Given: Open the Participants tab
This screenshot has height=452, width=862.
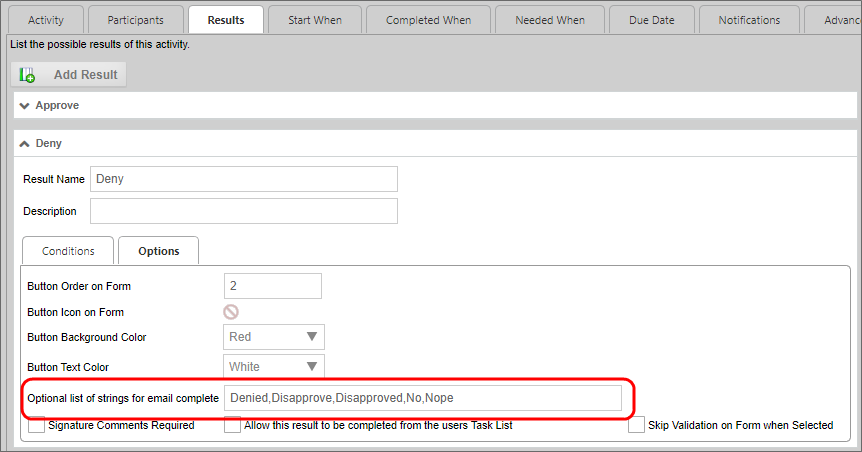Looking at the screenshot, I should coord(134,20).
